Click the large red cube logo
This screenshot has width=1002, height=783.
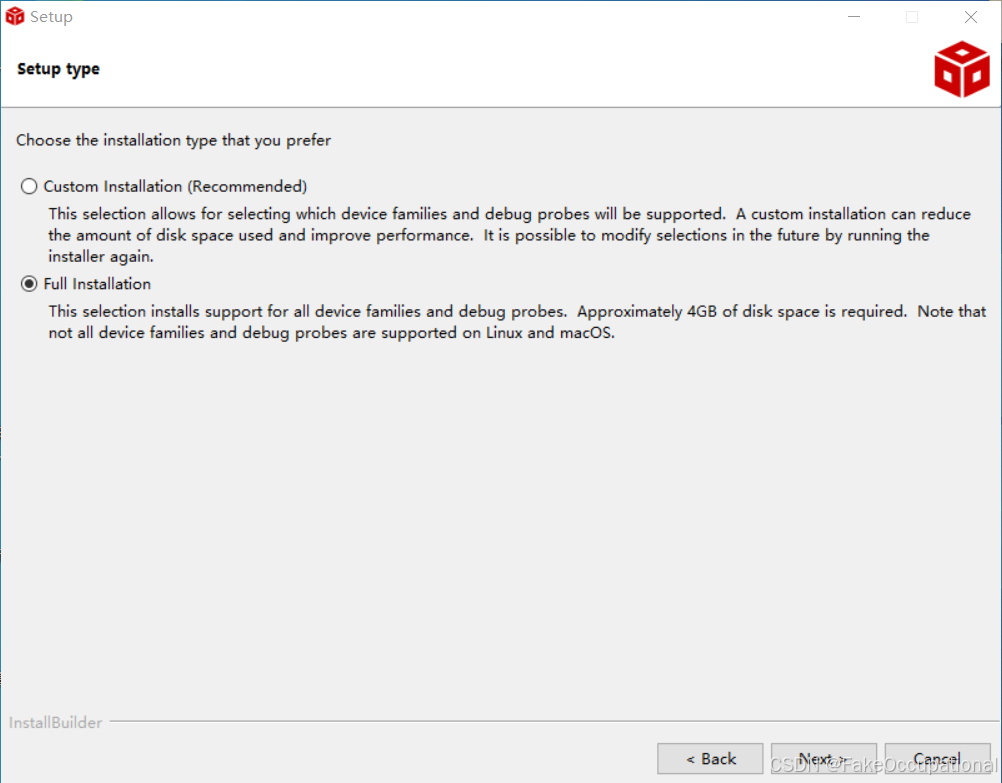pyautogui.click(x=962, y=69)
